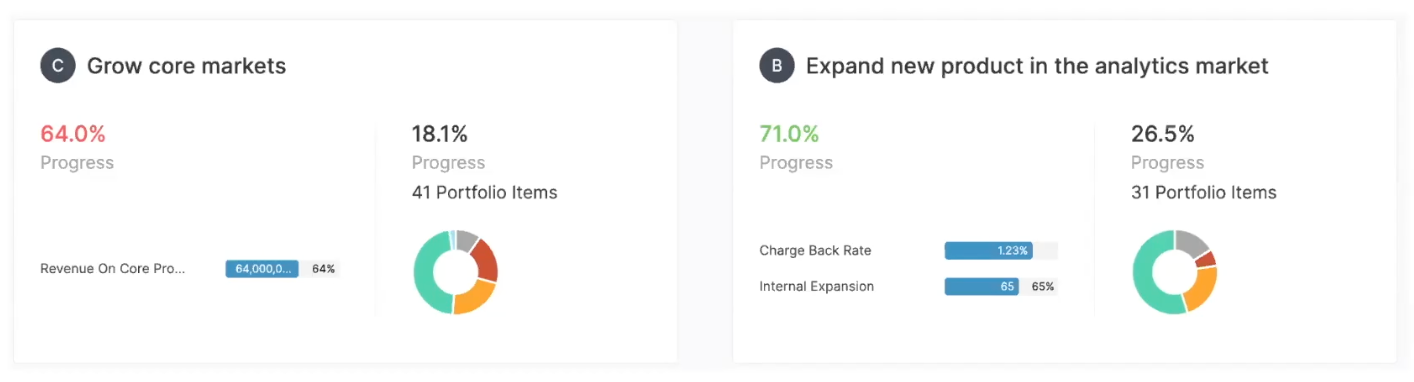Click the circled C badge icon
The width and height of the screenshot is (1414, 382).
[x=58, y=66]
